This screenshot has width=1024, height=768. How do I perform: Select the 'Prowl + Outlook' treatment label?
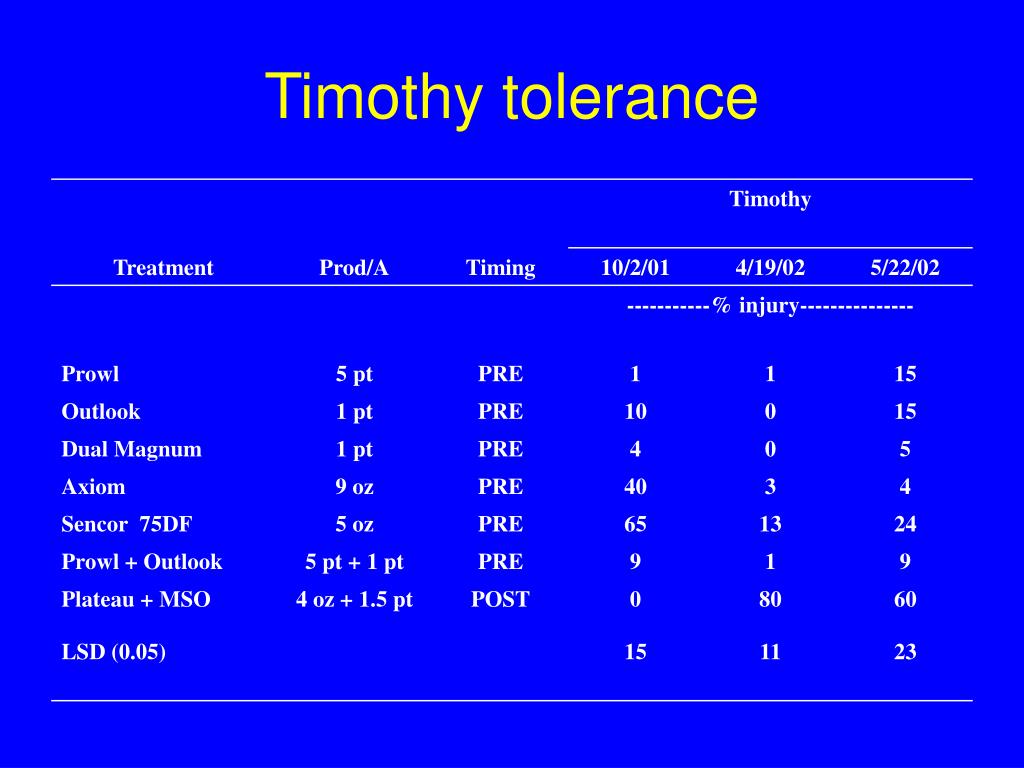coord(142,562)
